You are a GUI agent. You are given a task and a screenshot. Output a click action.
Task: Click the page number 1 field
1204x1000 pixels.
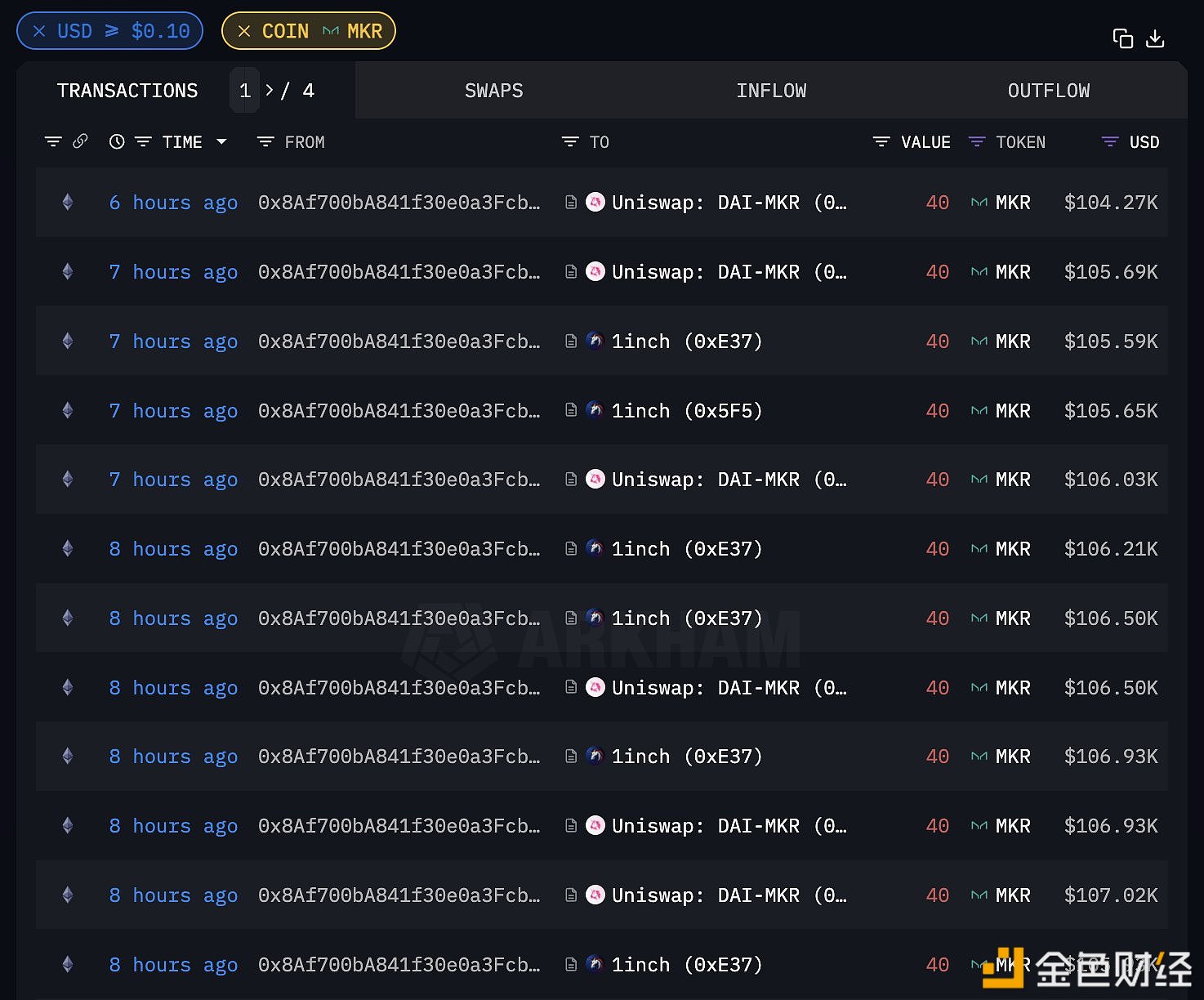point(245,91)
